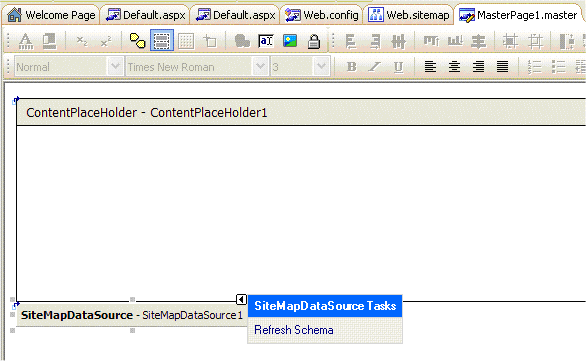Viewport: 586px width, 361px height.
Task: Collapse the SiteMapDataSource Tasks smart tag arrow
Action: tap(241, 299)
